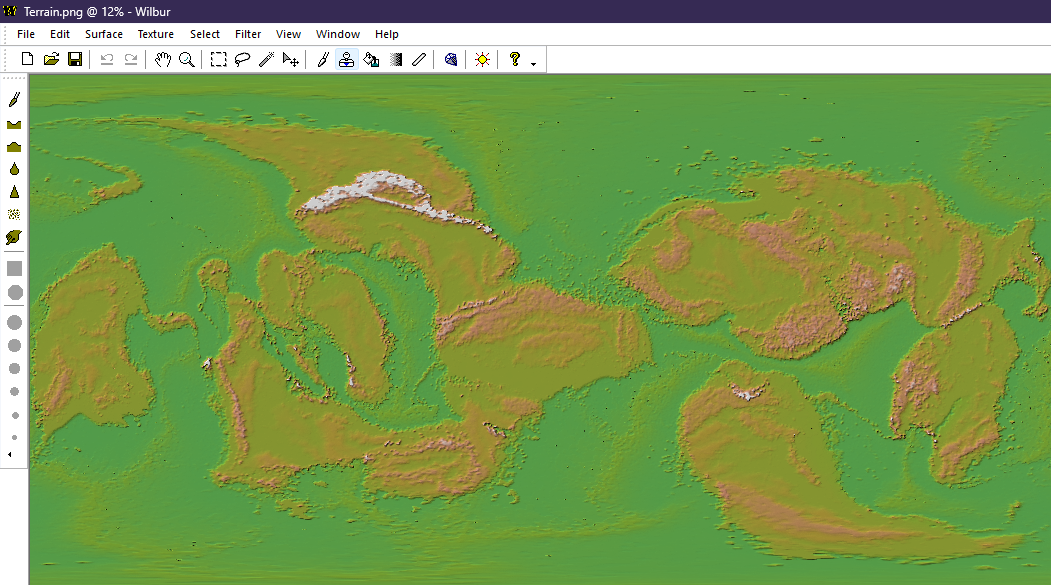
Task: Click the paint bucket fill tool
Action: (x=371, y=60)
